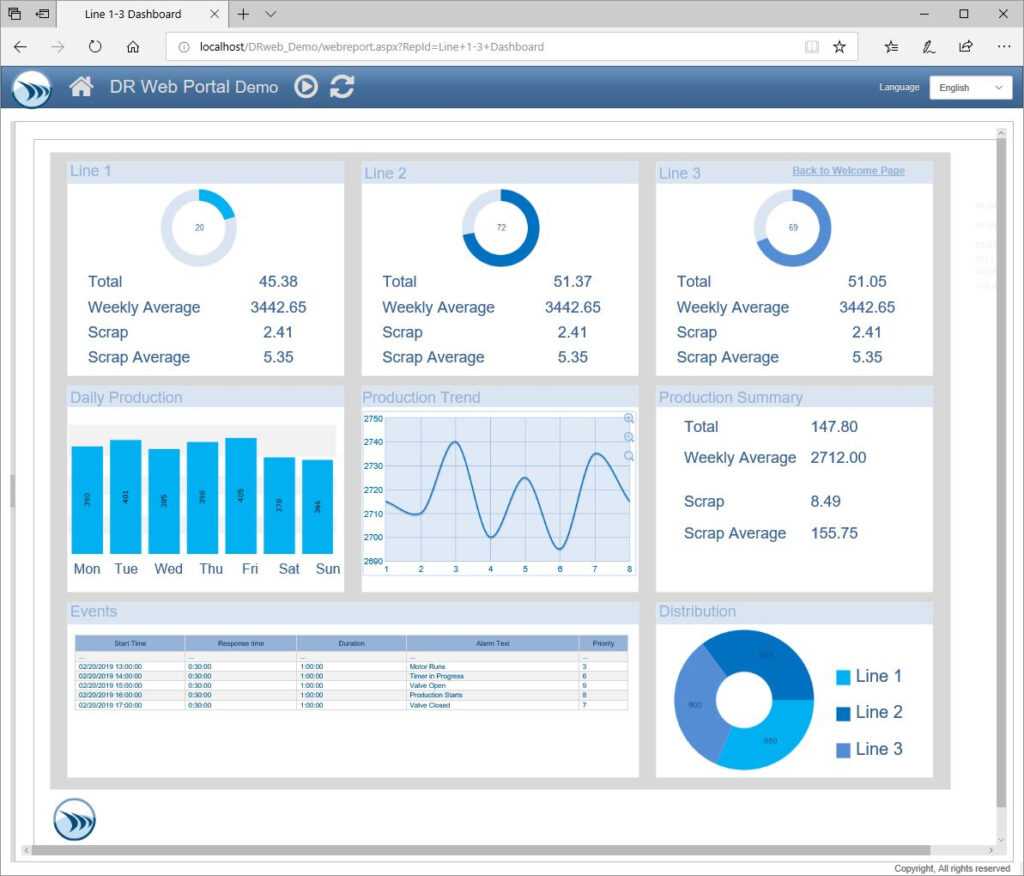Viewport: 1024px width, 876px height.
Task: Click the Home icon in the portal toolbar
Action: pyautogui.click(x=79, y=86)
